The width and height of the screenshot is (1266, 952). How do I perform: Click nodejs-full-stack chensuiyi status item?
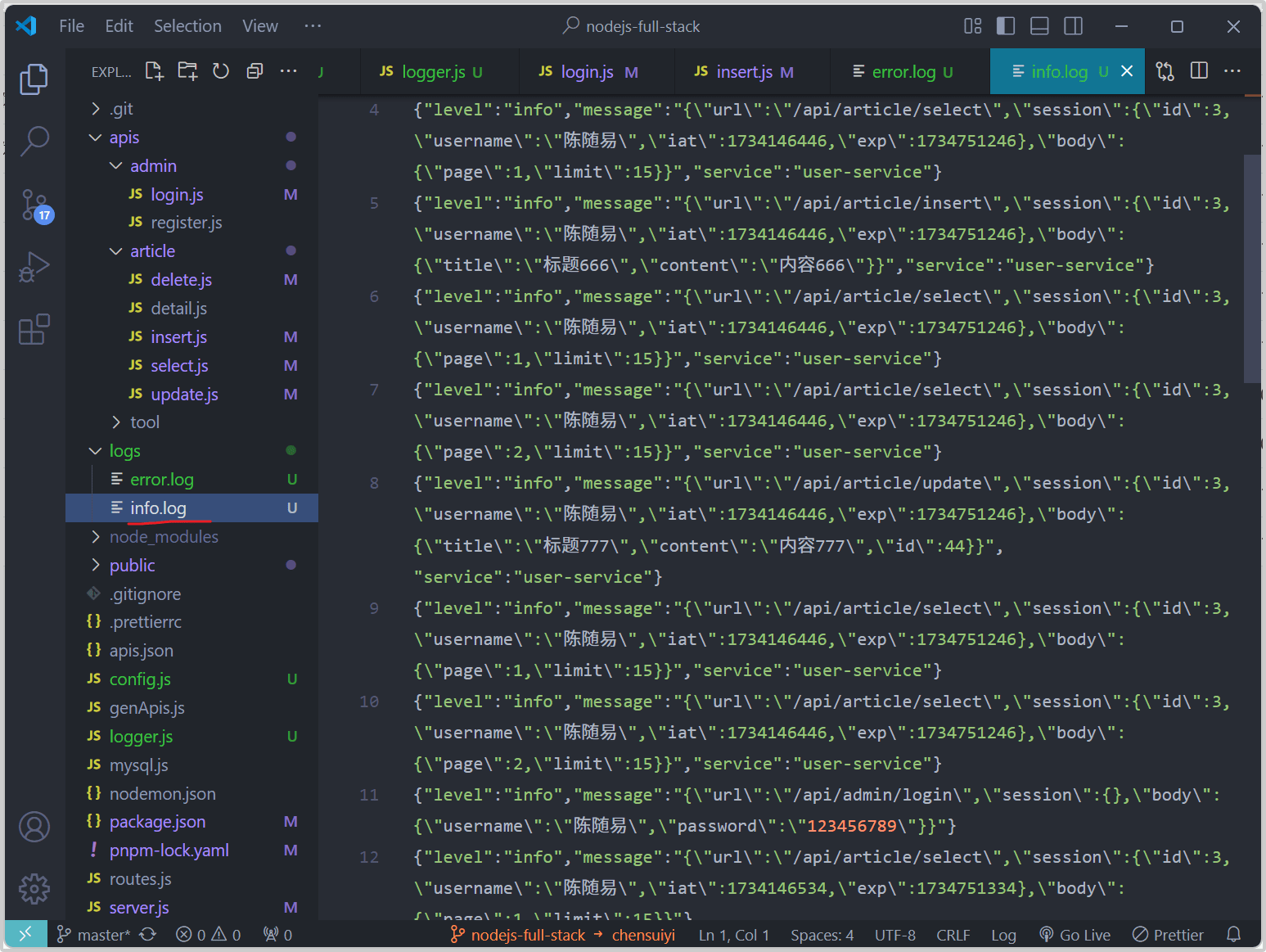(x=562, y=934)
